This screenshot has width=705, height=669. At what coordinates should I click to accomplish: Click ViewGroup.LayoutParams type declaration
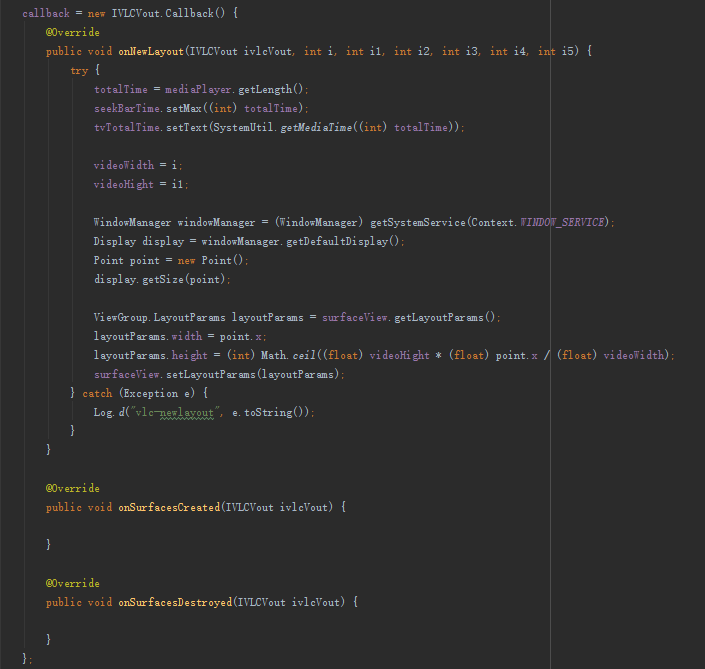point(160,317)
